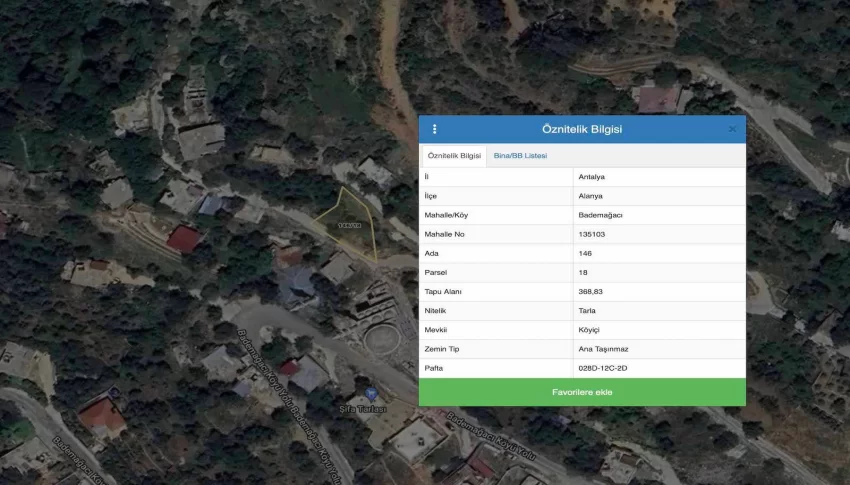
Task: Click the Parsel value 18
Action: click(x=583, y=272)
